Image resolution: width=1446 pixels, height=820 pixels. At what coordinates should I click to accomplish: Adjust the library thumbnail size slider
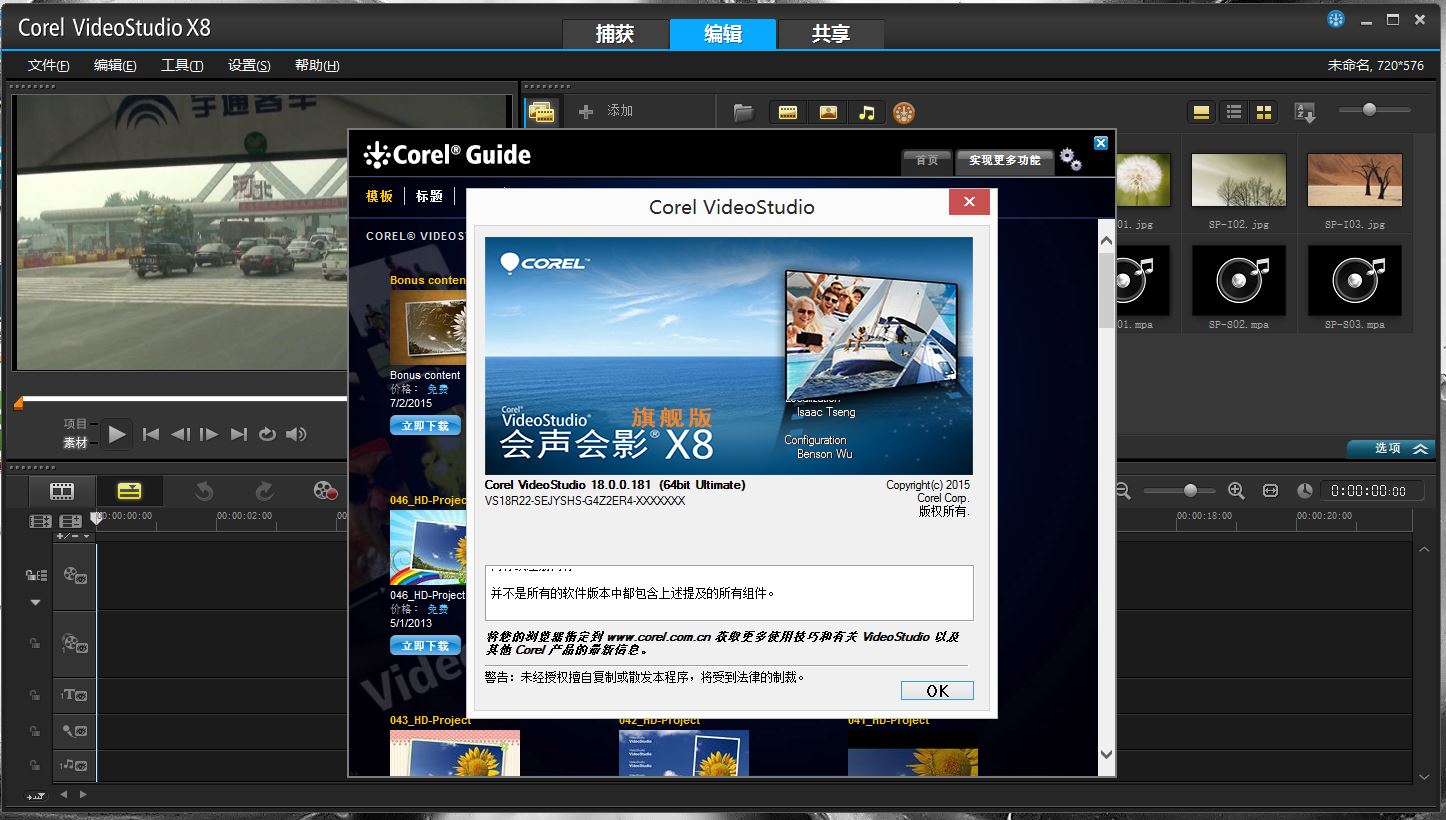coord(1369,110)
